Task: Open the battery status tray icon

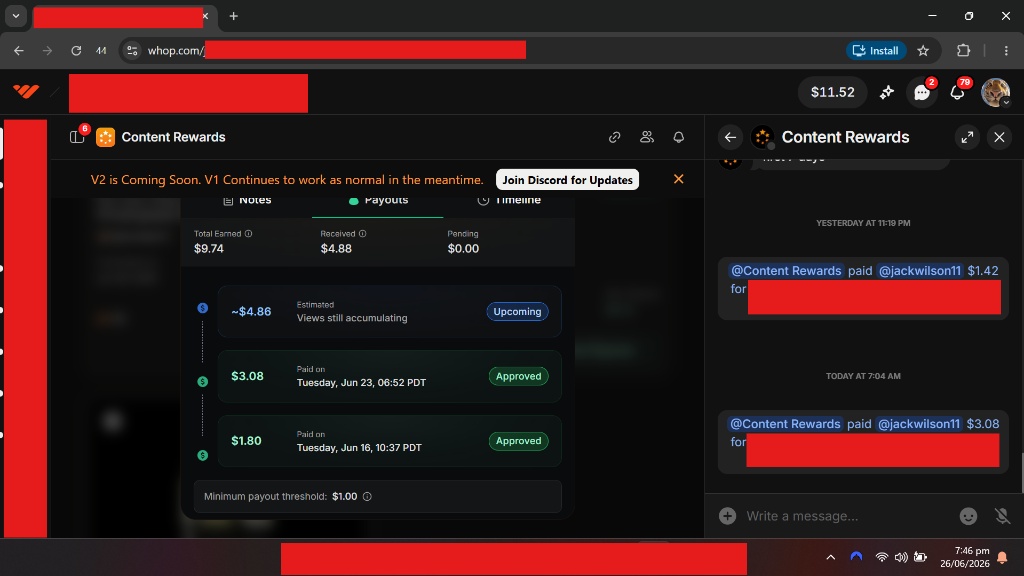Action: (920, 557)
